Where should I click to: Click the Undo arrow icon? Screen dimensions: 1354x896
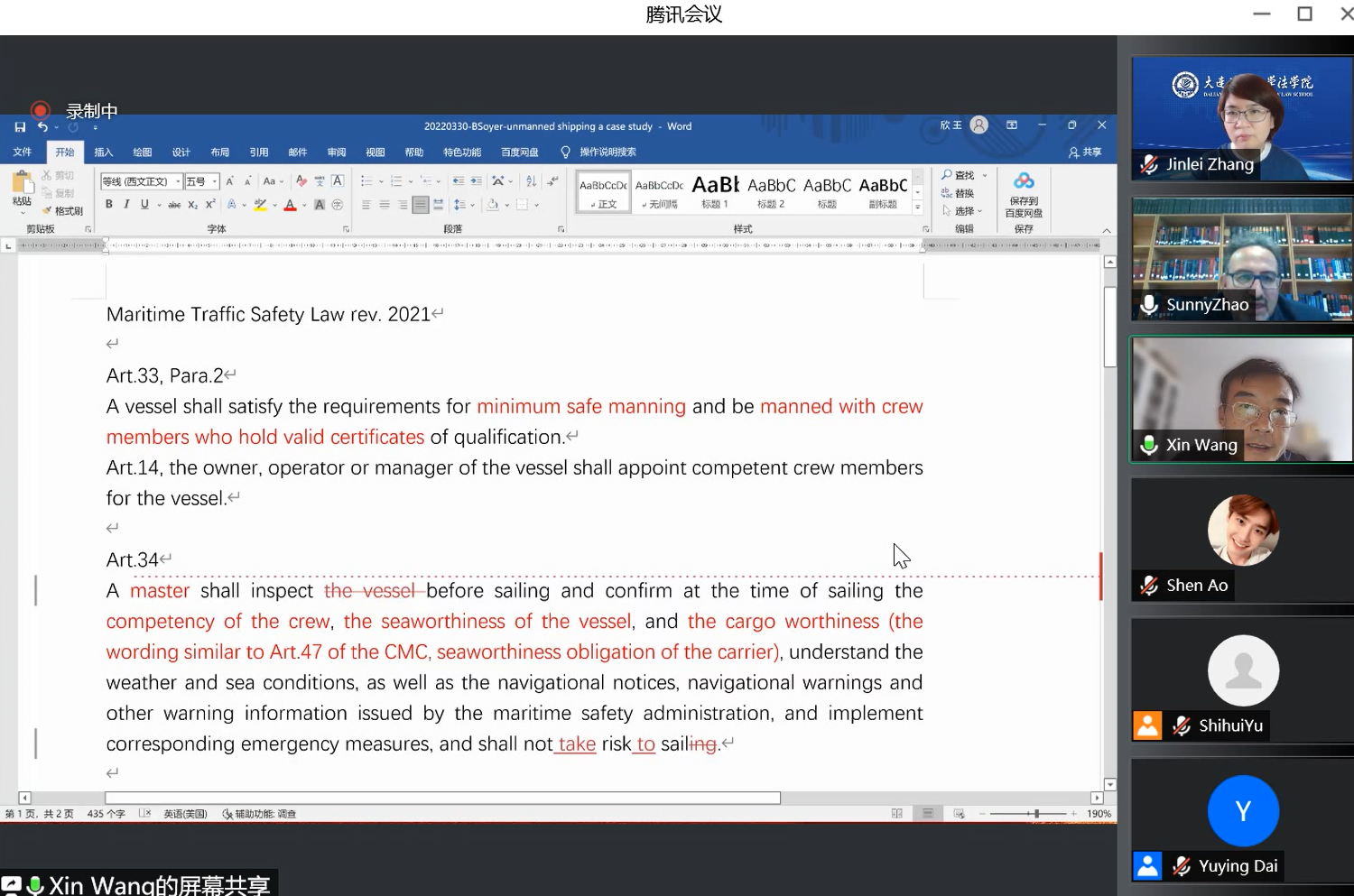pos(42,127)
